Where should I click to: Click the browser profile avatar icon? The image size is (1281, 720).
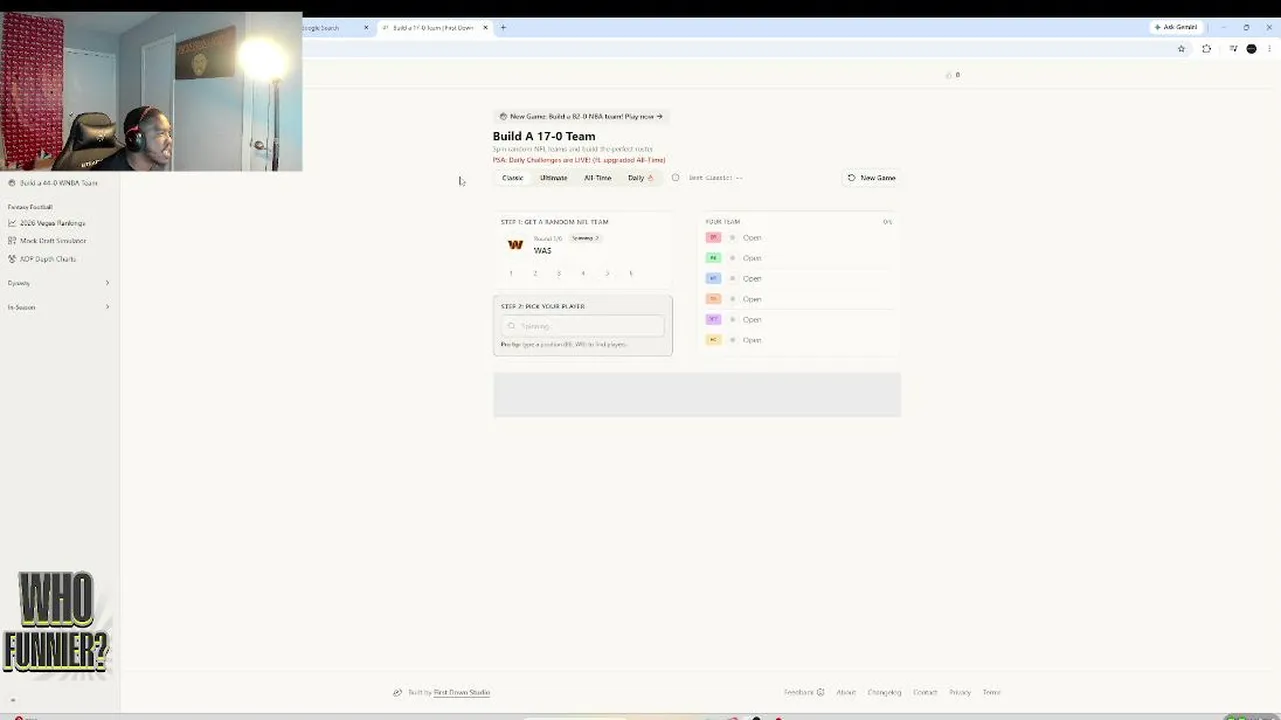[1251, 48]
